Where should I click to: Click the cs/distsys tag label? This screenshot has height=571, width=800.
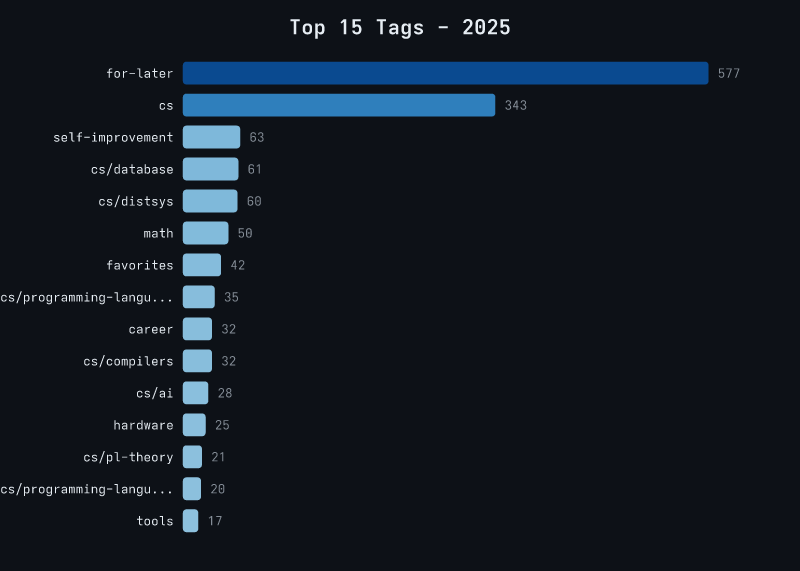(x=136, y=201)
